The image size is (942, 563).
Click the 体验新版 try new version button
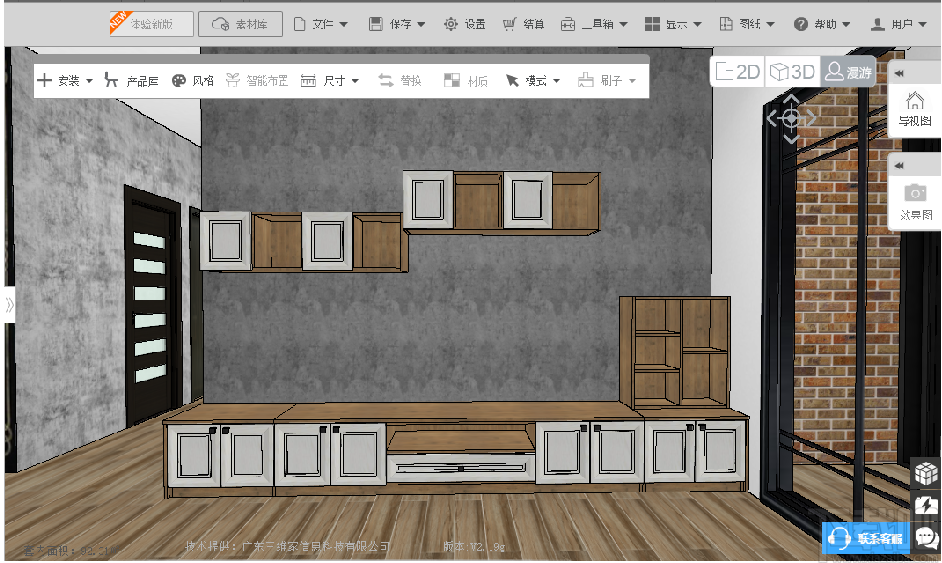[x=151, y=24]
